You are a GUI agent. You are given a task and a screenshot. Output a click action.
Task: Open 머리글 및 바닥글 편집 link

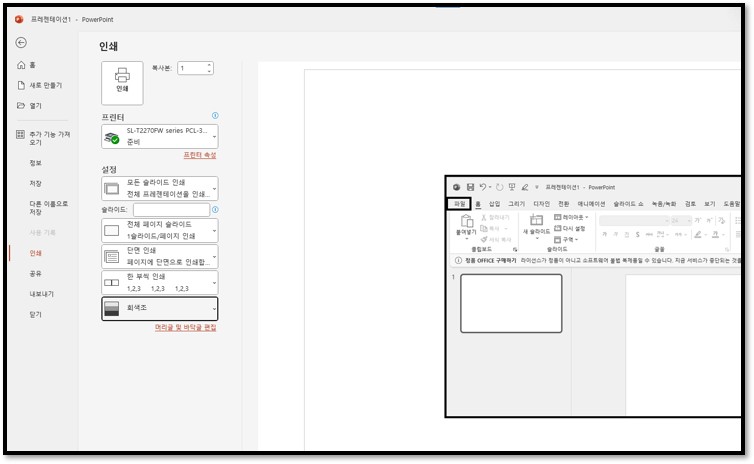[x=185, y=327]
